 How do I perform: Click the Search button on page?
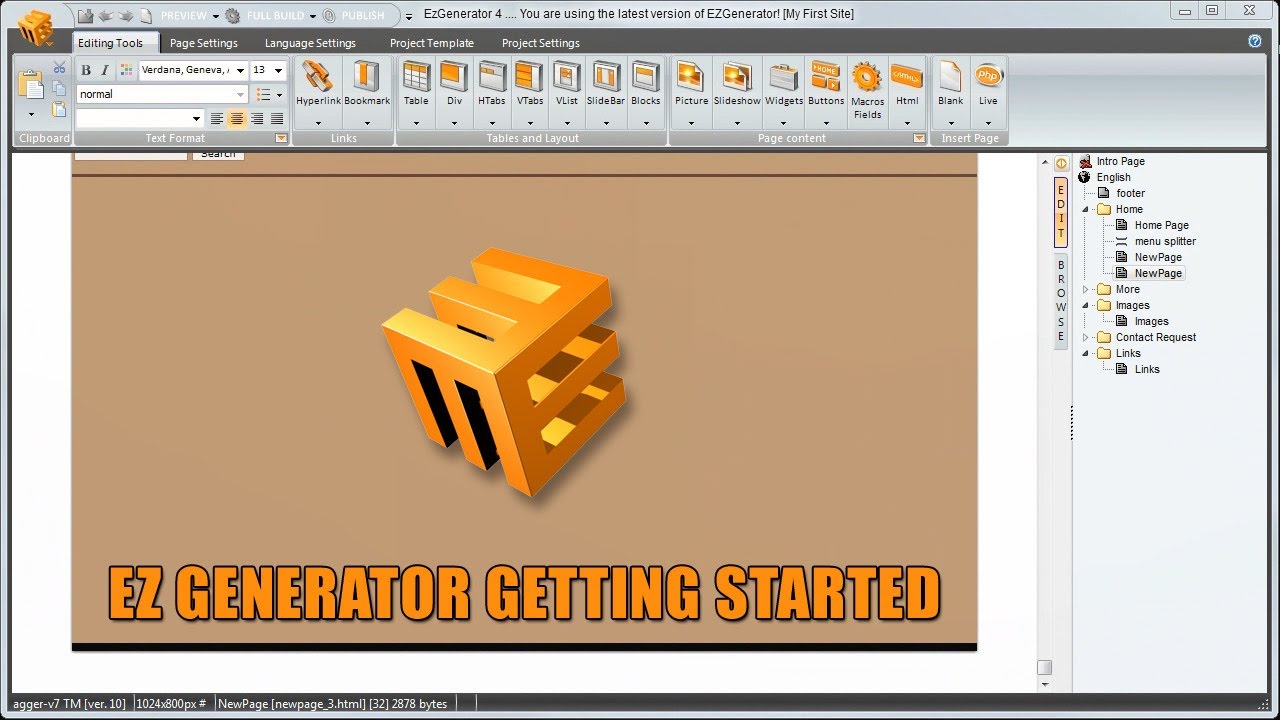coord(218,154)
